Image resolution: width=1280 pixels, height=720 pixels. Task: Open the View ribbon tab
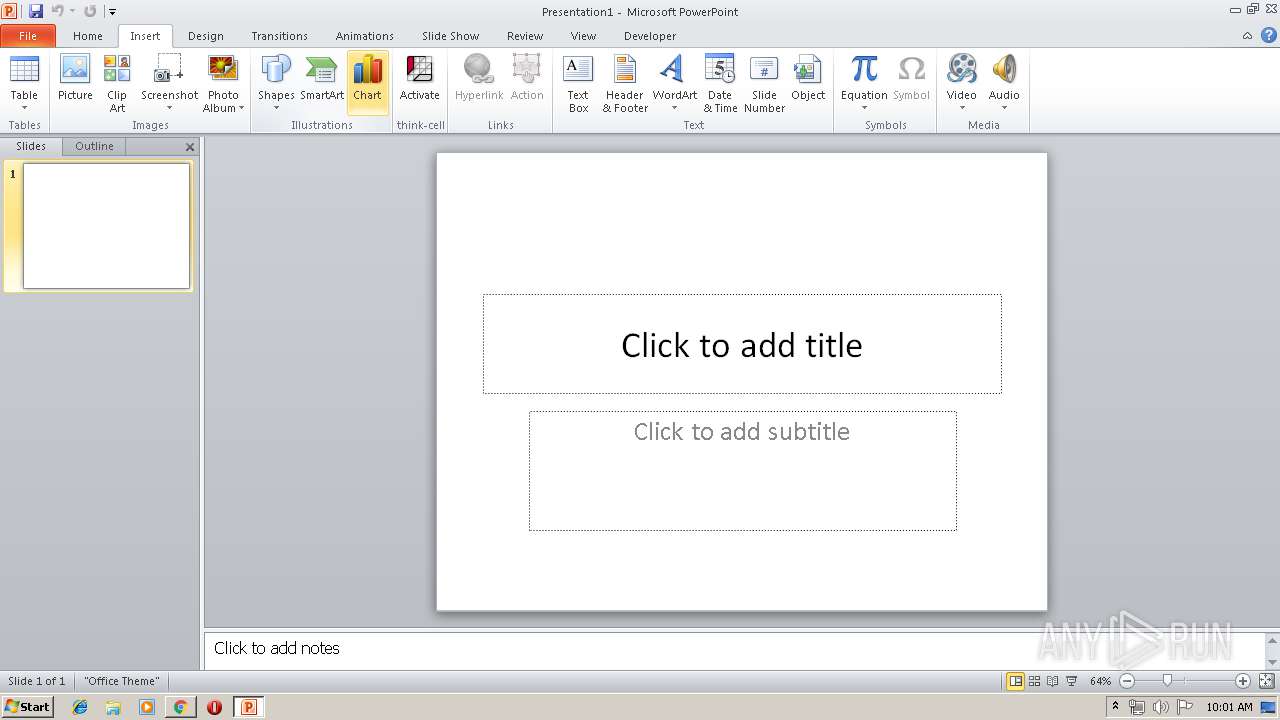(x=583, y=36)
